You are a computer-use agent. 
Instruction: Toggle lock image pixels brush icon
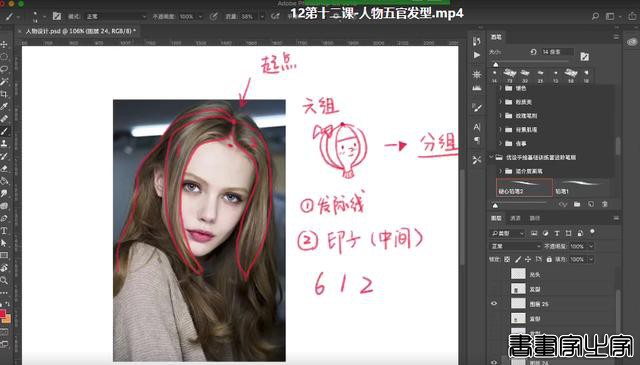point(518,259)
